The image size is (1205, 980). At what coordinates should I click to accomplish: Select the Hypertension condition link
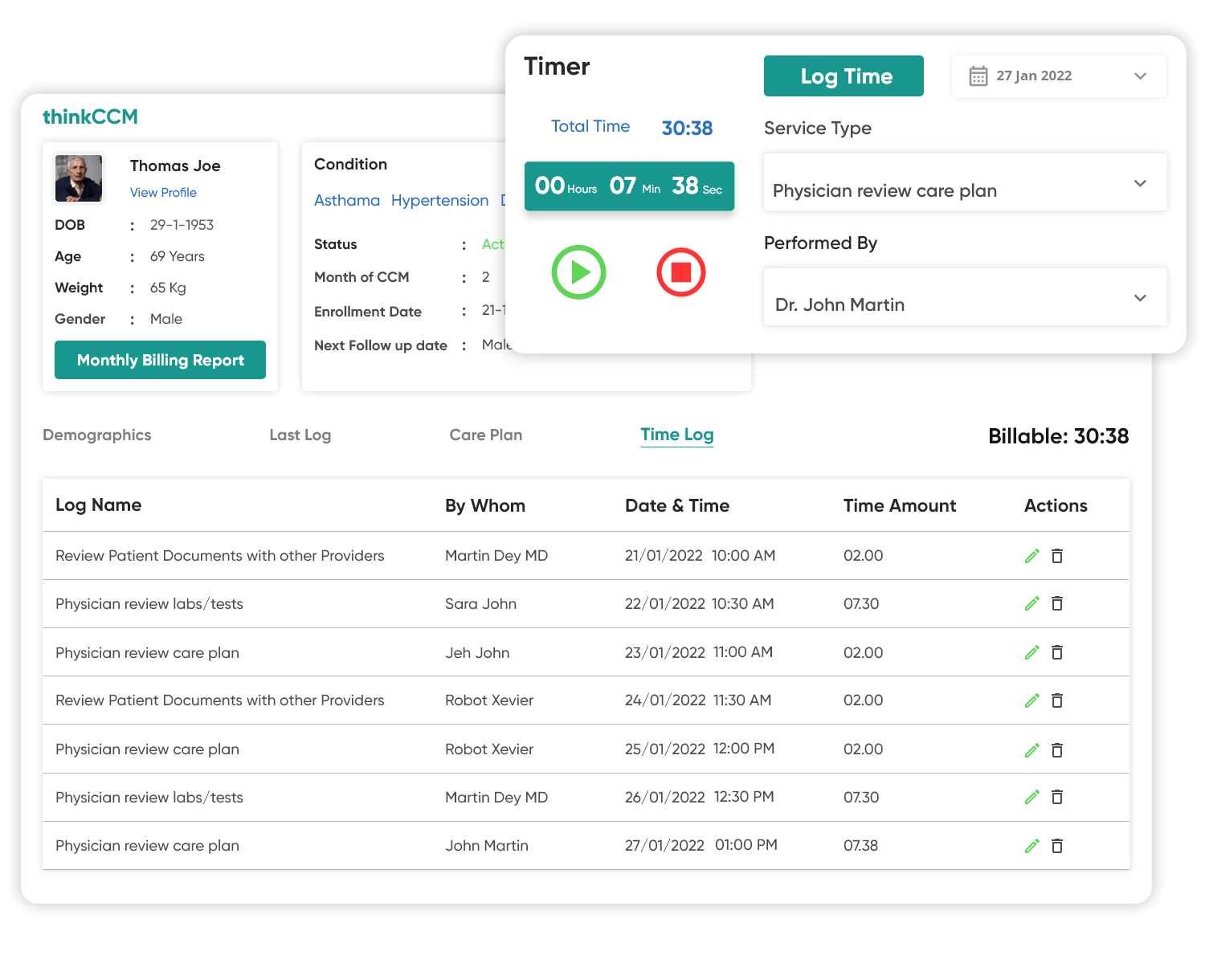[439, 200]
